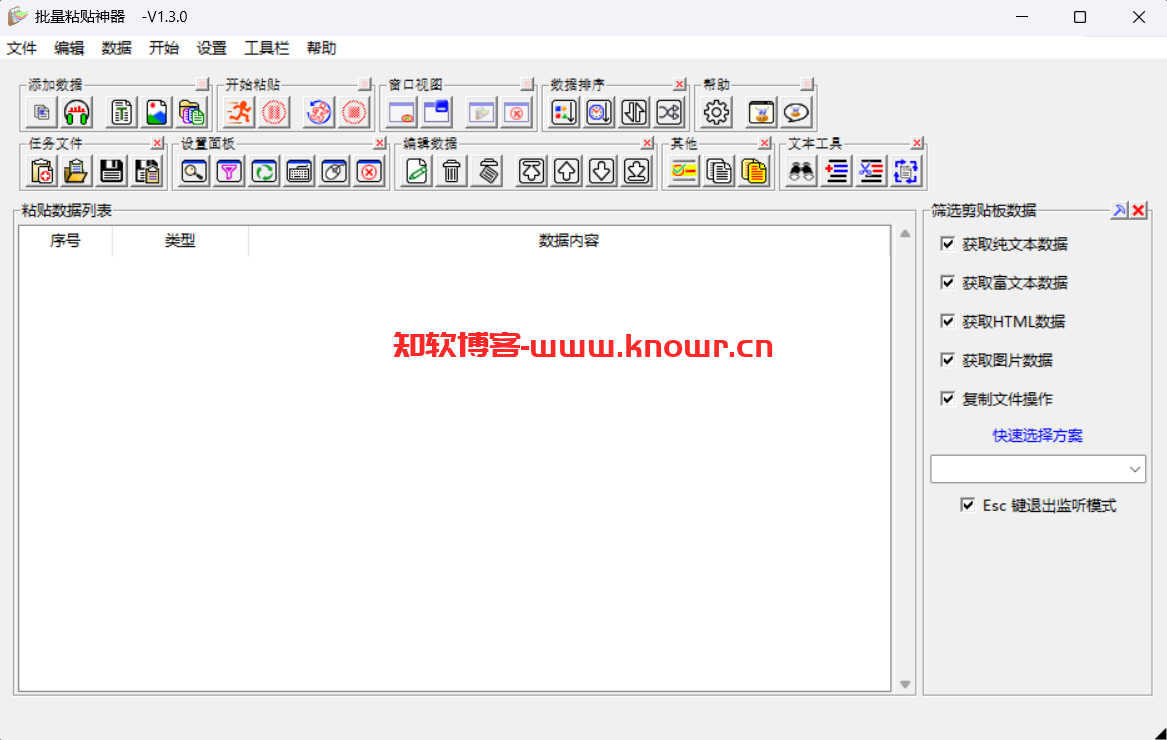Click the window icon with red X in 窗口视图
Screen dimensions: 1167x740
(517, 112)
